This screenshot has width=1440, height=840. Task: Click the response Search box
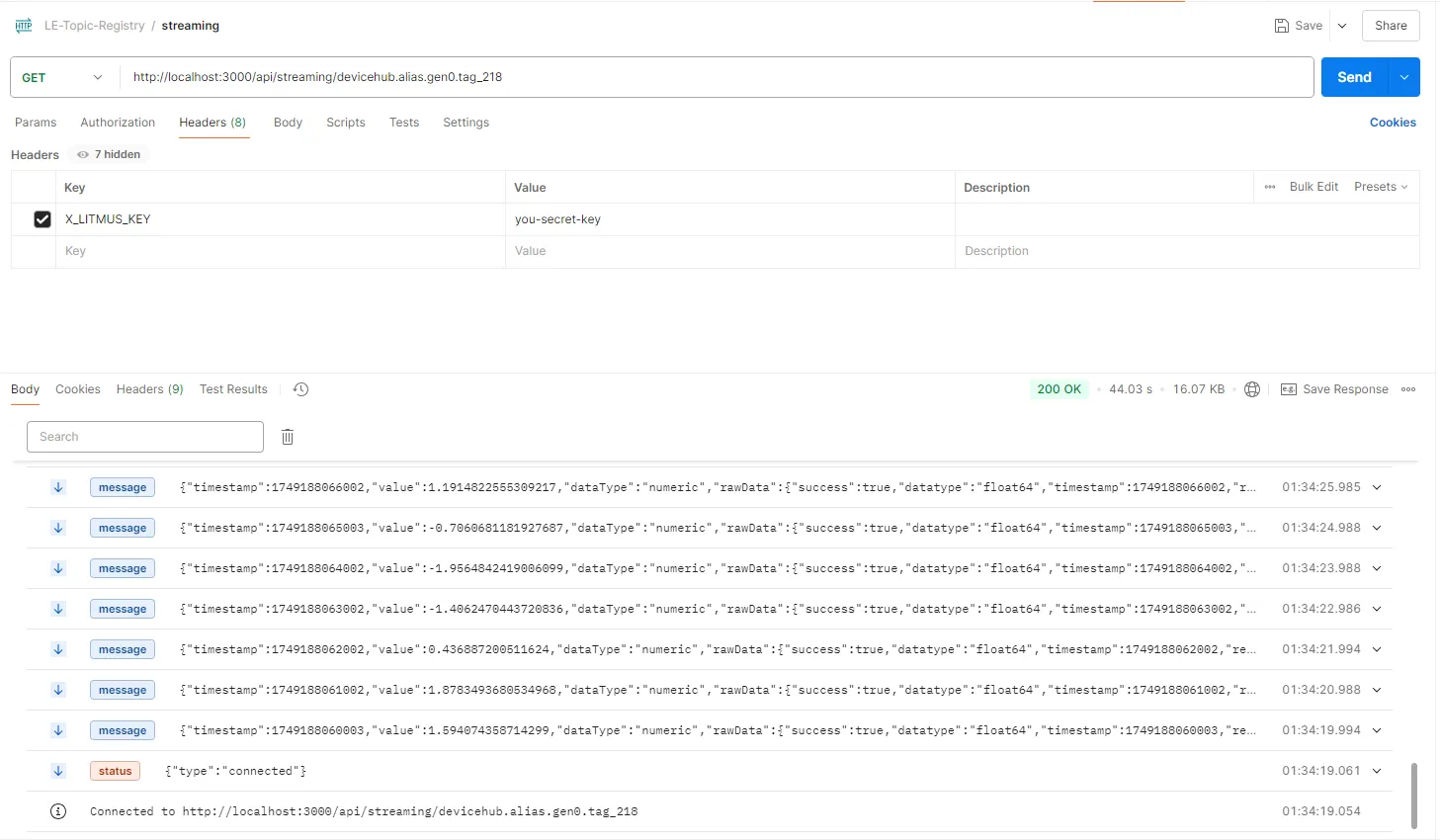(145, 437)
